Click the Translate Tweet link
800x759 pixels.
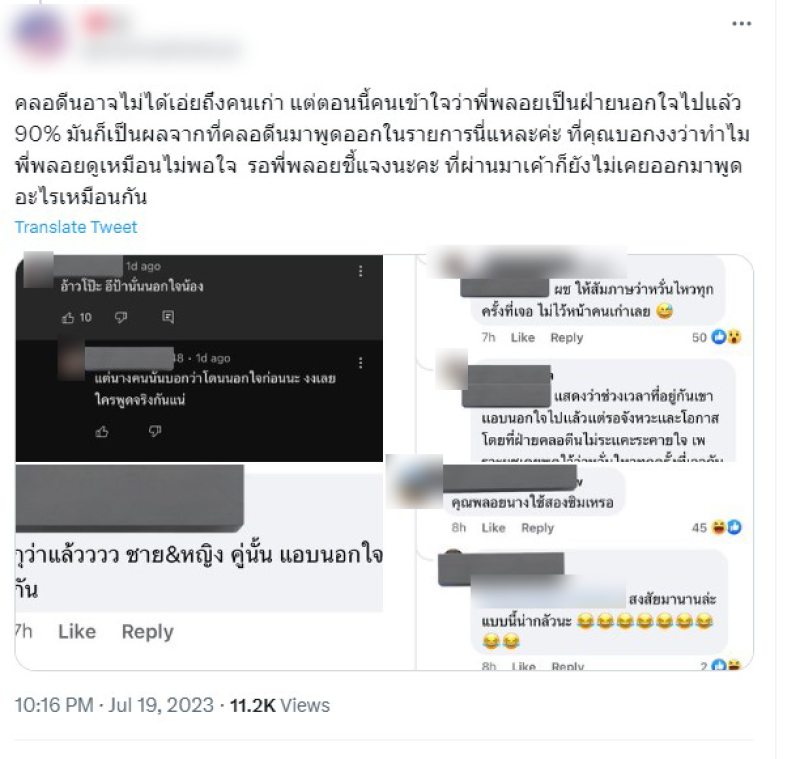click(76, 227)
